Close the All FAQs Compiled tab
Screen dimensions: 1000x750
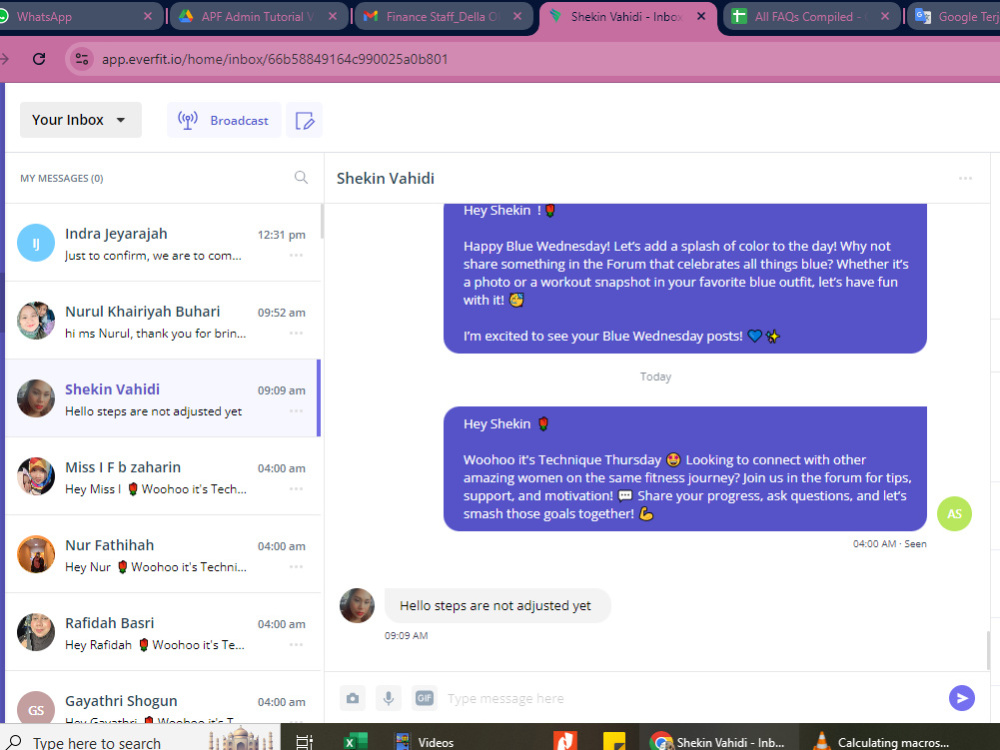885,17
